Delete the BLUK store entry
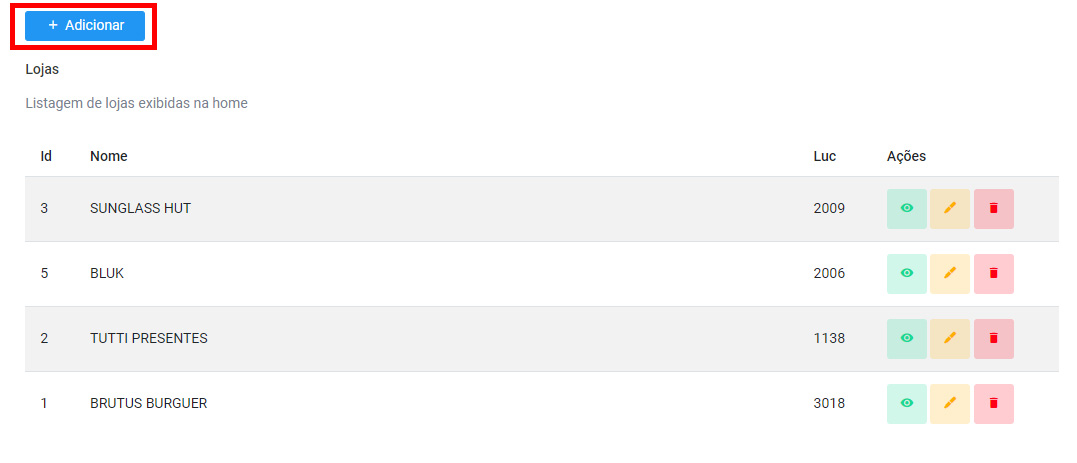Image resolution: width=1077 pixels, height=463 pixels. [x=994, y=274]
